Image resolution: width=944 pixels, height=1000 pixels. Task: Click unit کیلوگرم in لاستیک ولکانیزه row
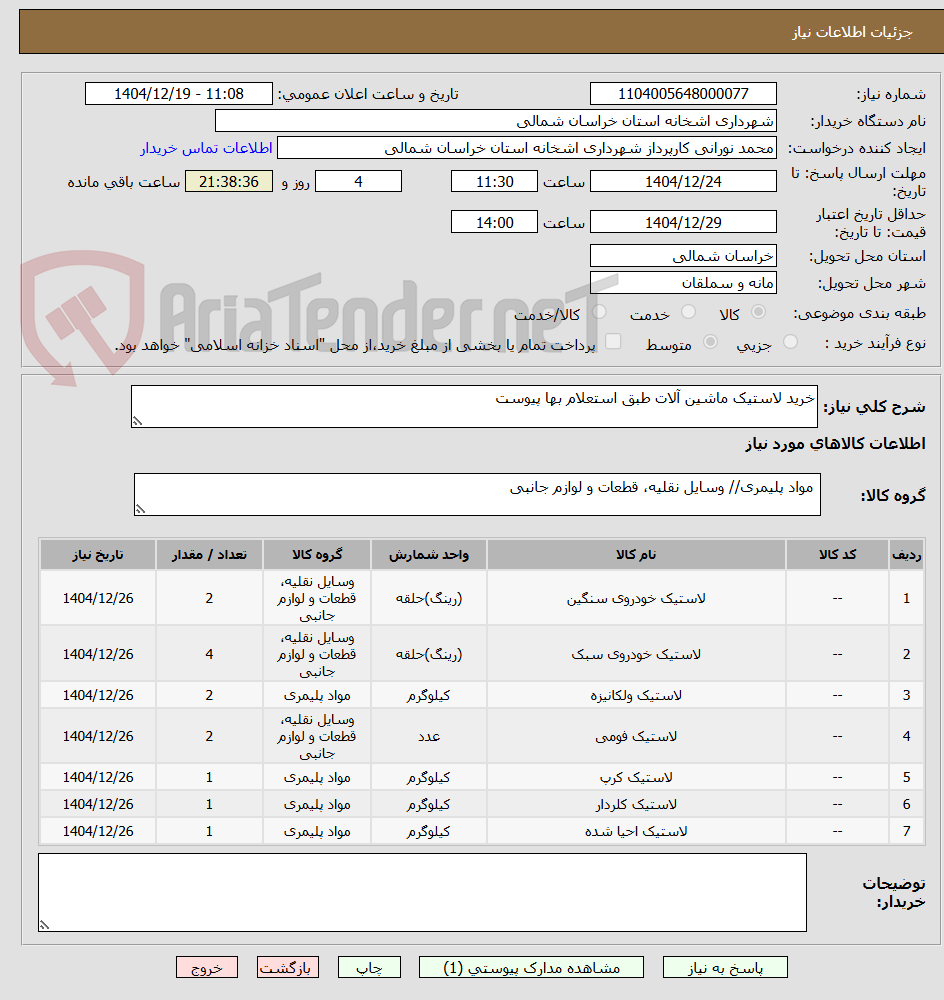(x=429, y=695)
